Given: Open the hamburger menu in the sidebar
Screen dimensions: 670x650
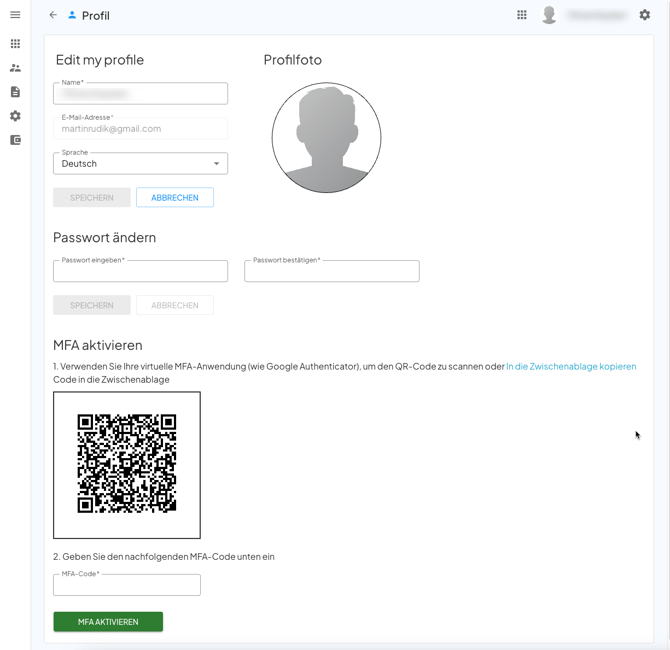Looking at the screenshot, I should 15,15.
